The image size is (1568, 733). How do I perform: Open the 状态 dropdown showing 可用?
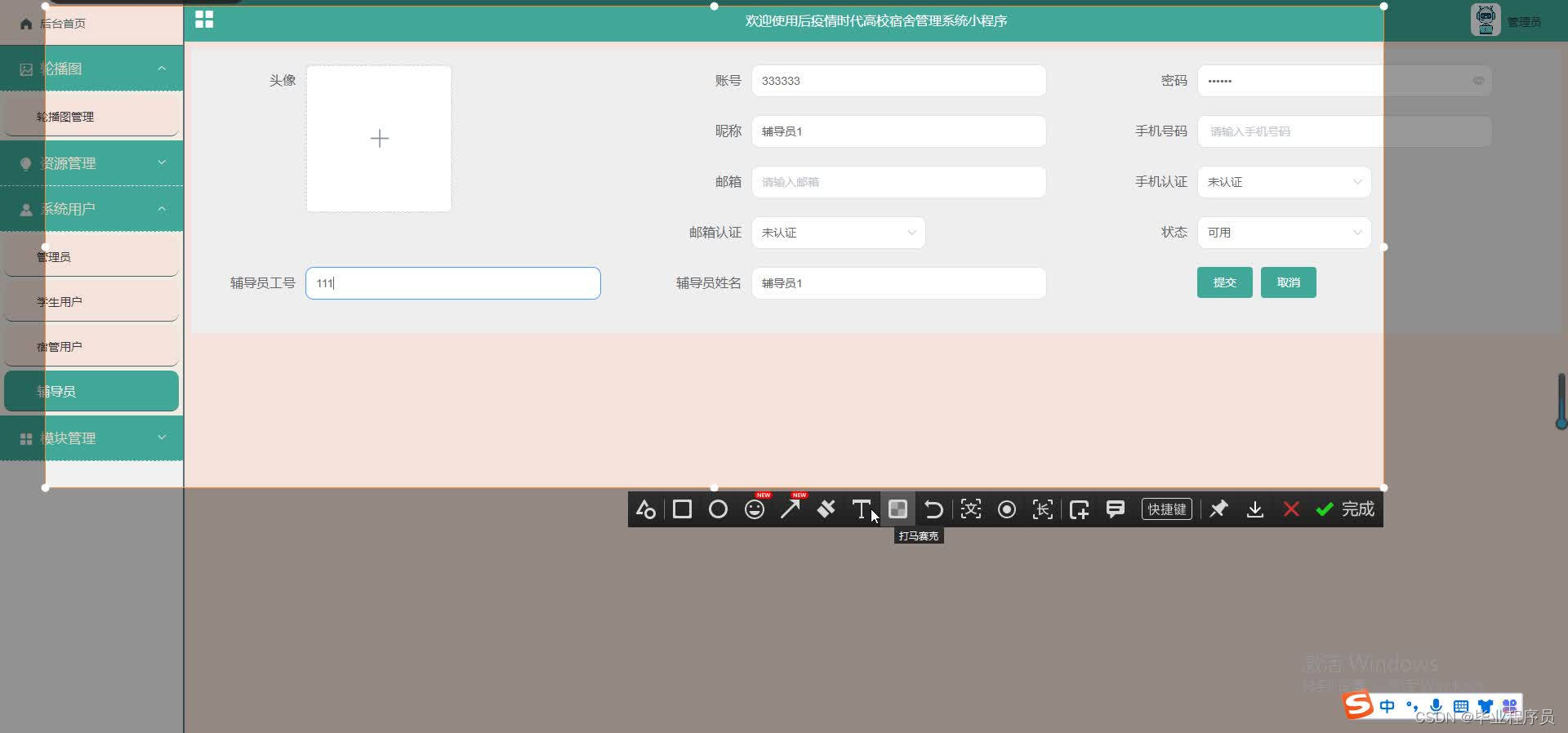(1284, 233)
